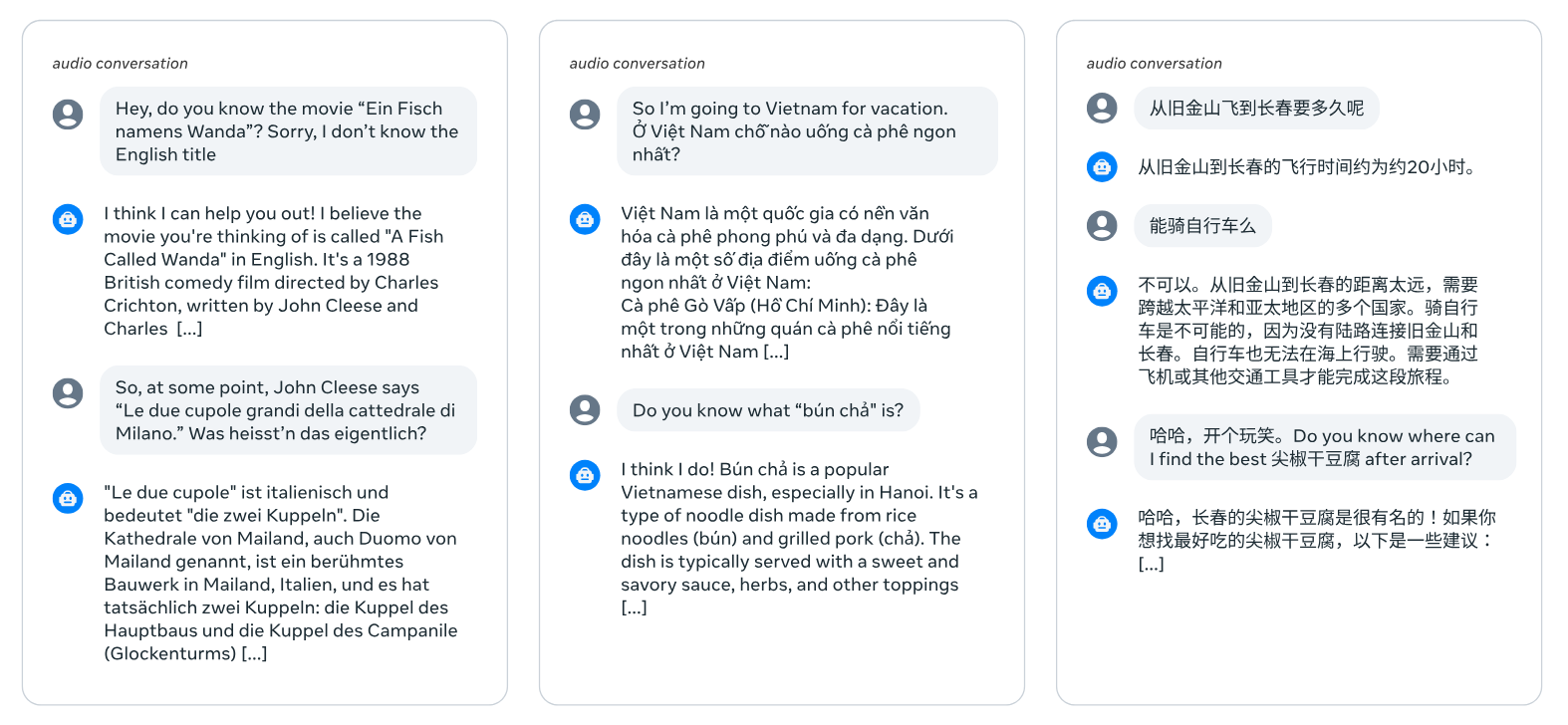Click user avatar beside "Ein Fisch namens Wanda" message

coord(68,115)
